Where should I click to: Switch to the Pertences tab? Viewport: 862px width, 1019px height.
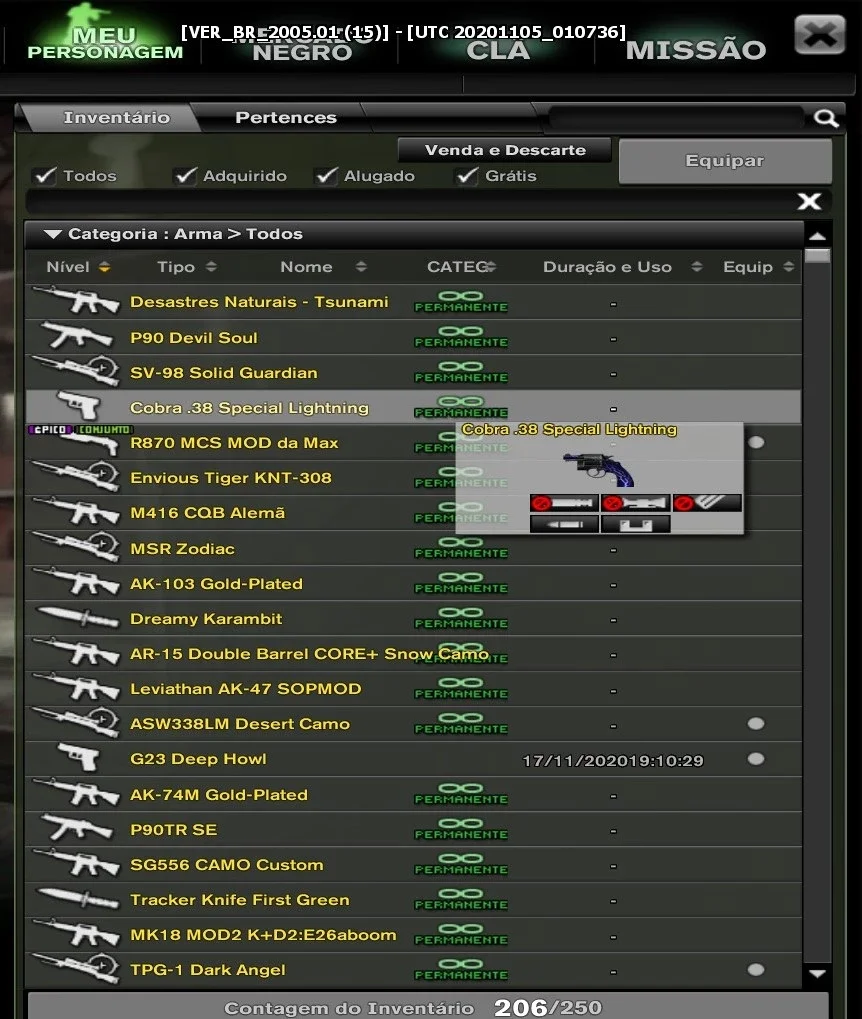tap(286, 118)
